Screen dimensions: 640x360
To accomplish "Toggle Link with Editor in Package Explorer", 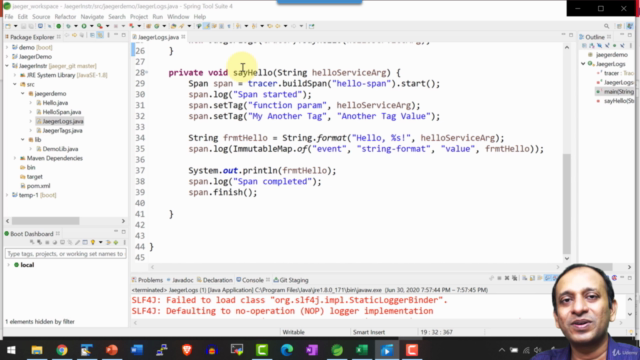I will tap(100, 36).
